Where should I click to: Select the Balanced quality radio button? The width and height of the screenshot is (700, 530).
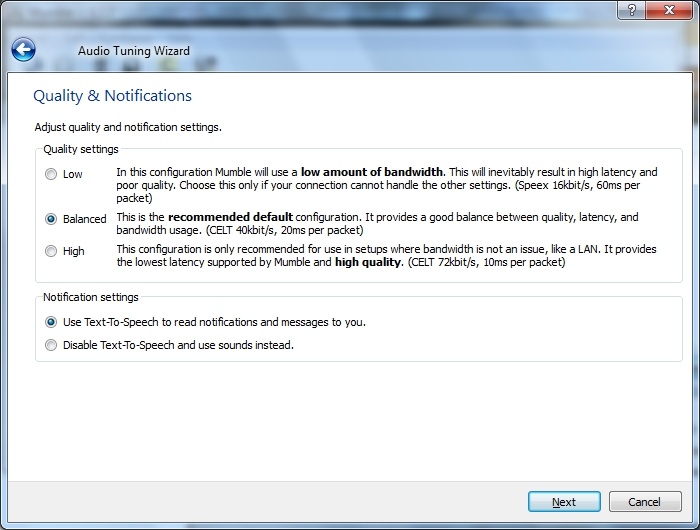click(x=51, y=219)
